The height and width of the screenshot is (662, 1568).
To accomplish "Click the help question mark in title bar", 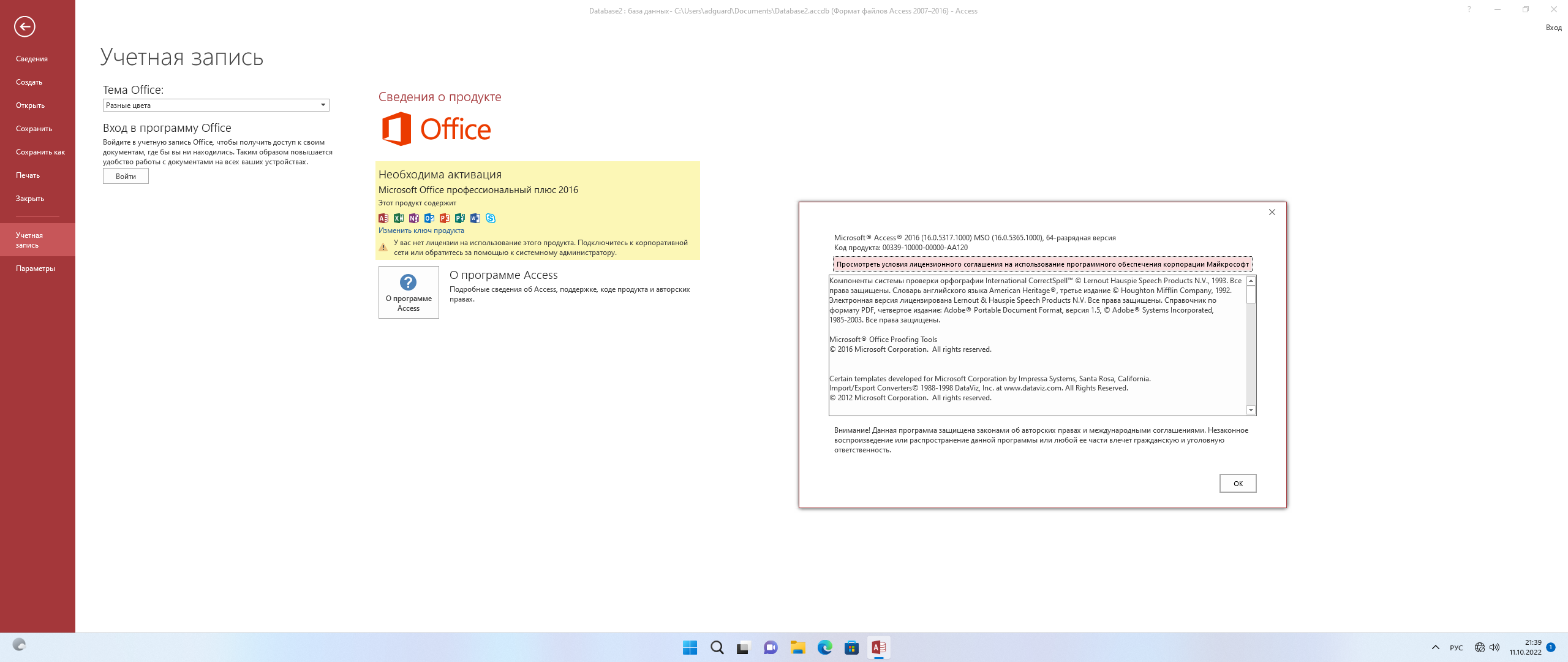I will pos(1469,9).
